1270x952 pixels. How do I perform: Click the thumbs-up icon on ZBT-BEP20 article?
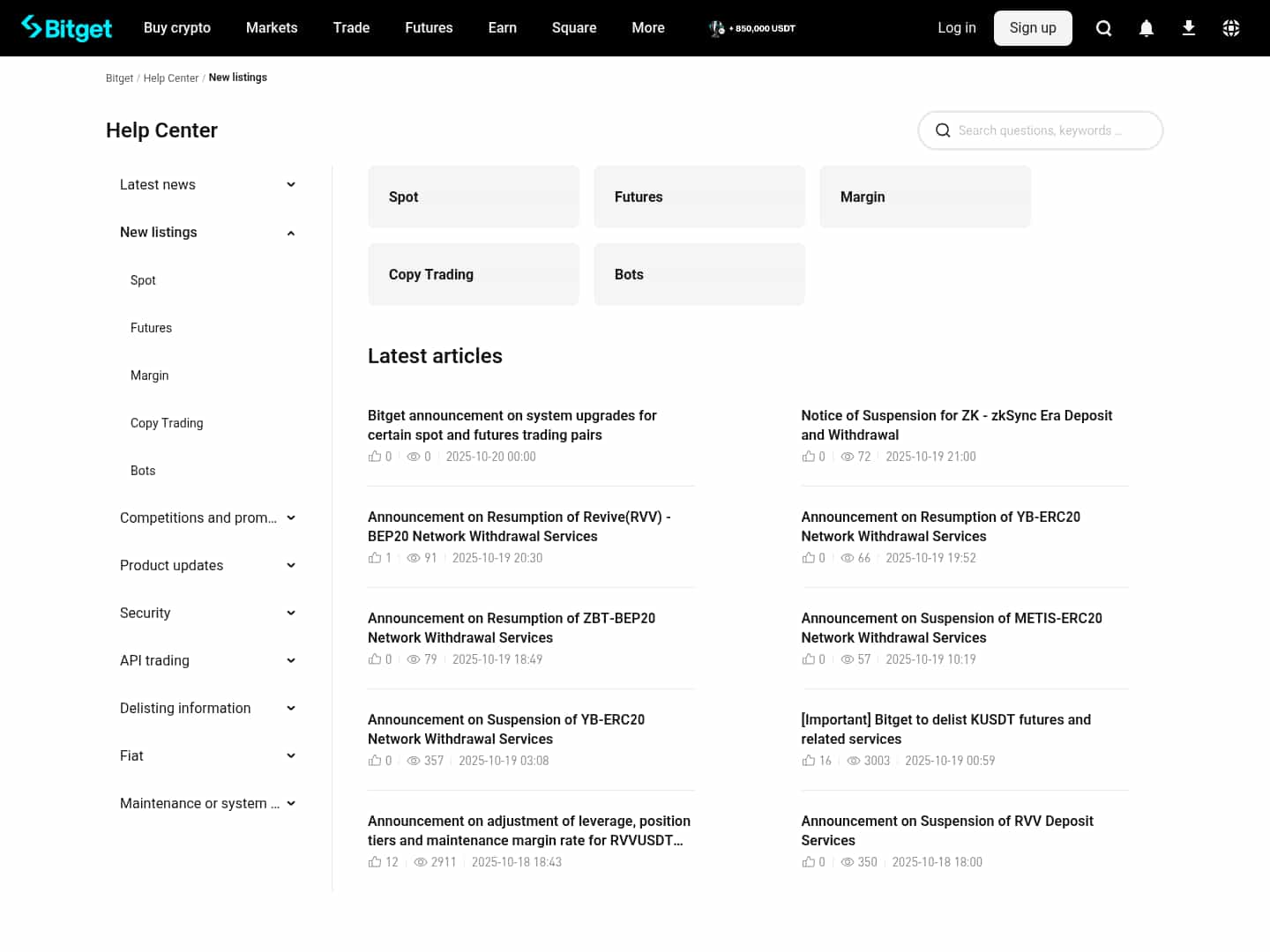tap(374, 658)
